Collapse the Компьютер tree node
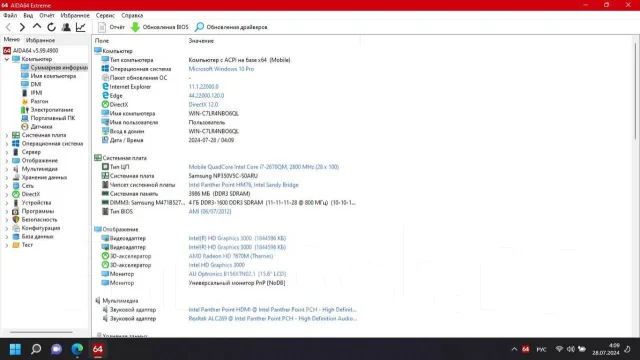Image resolution: width=640 pixels, height=360 pixels. (7, 59)
